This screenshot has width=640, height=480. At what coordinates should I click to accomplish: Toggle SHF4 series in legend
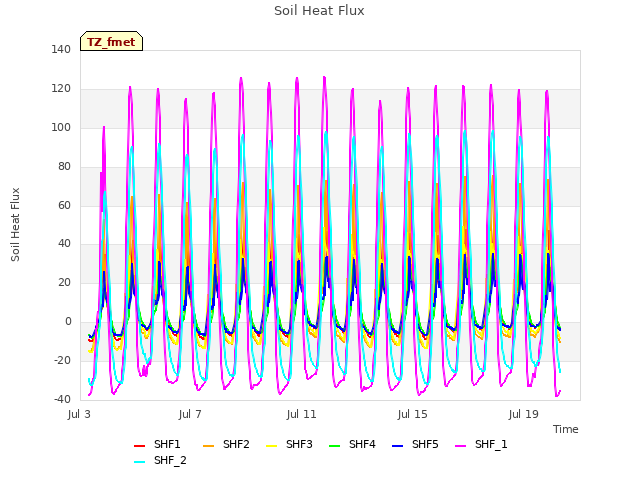tap(352, 444)
